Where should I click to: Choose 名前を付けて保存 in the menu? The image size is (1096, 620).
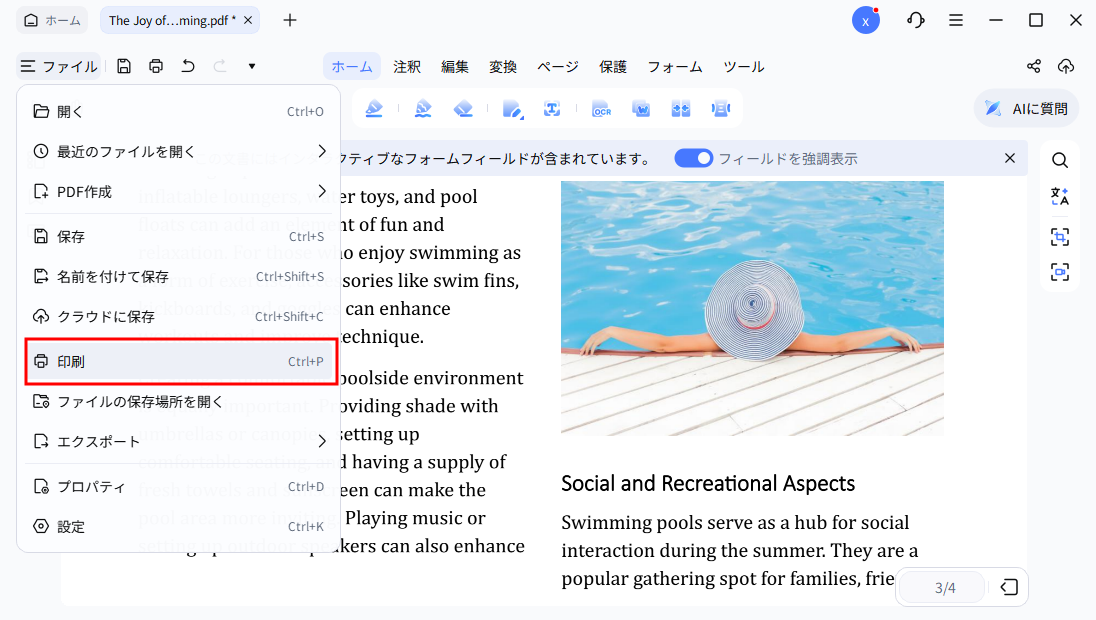pos(180,276)
